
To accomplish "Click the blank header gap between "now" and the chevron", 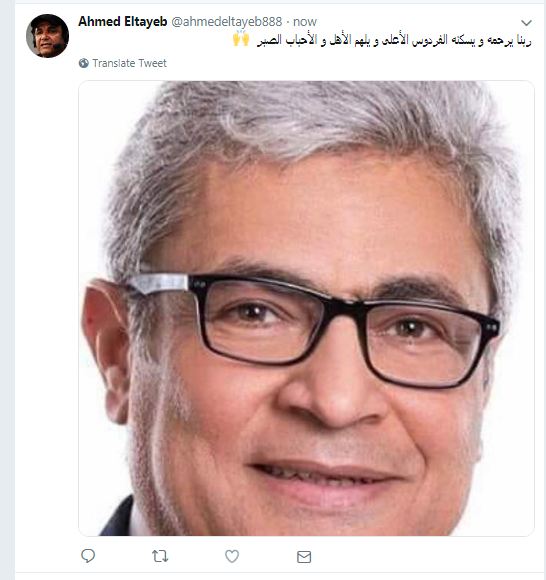I will coord(418,22).
